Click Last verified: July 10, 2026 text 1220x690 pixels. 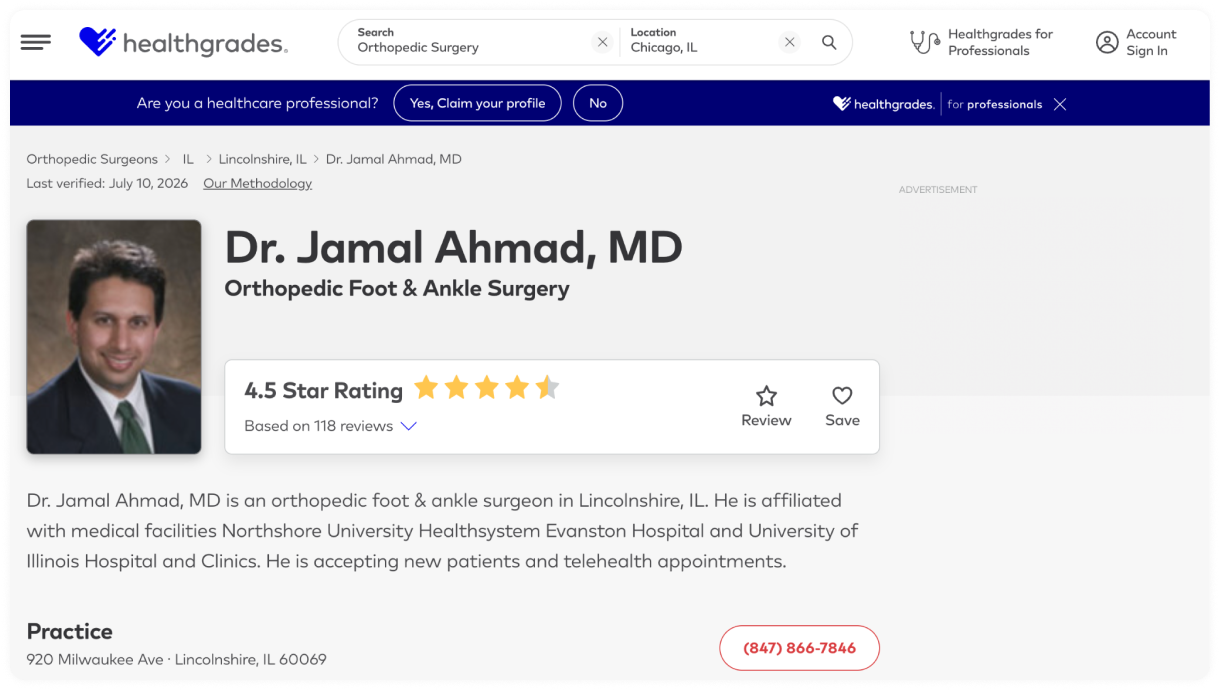(x=107, y=183)
